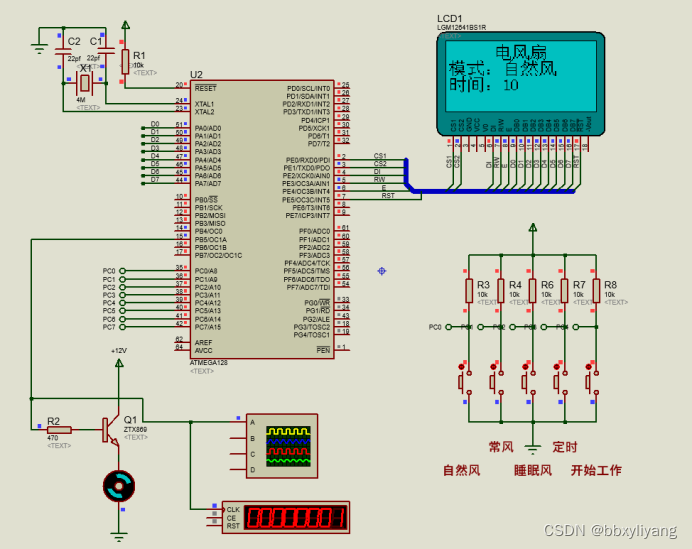Click the +12V power terminal arrow
The width and height of the screenshot is (692, 549).
point(119,363)
